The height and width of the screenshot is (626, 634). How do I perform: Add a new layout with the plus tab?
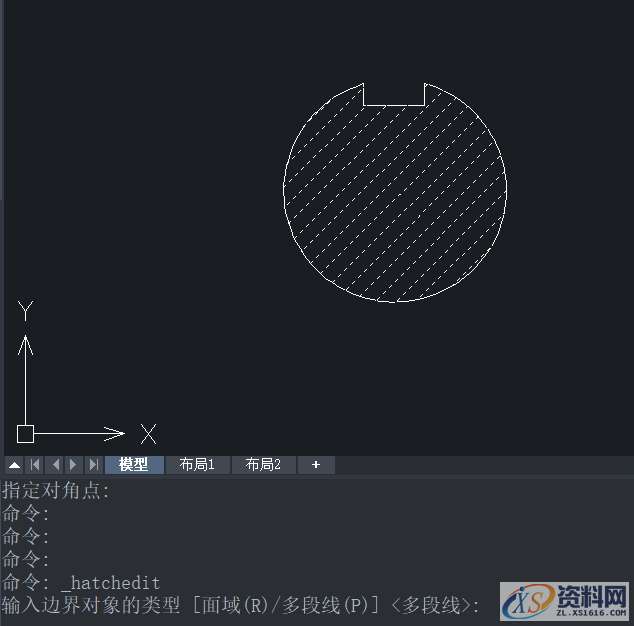pyautogui.click(x=316, y=465)
